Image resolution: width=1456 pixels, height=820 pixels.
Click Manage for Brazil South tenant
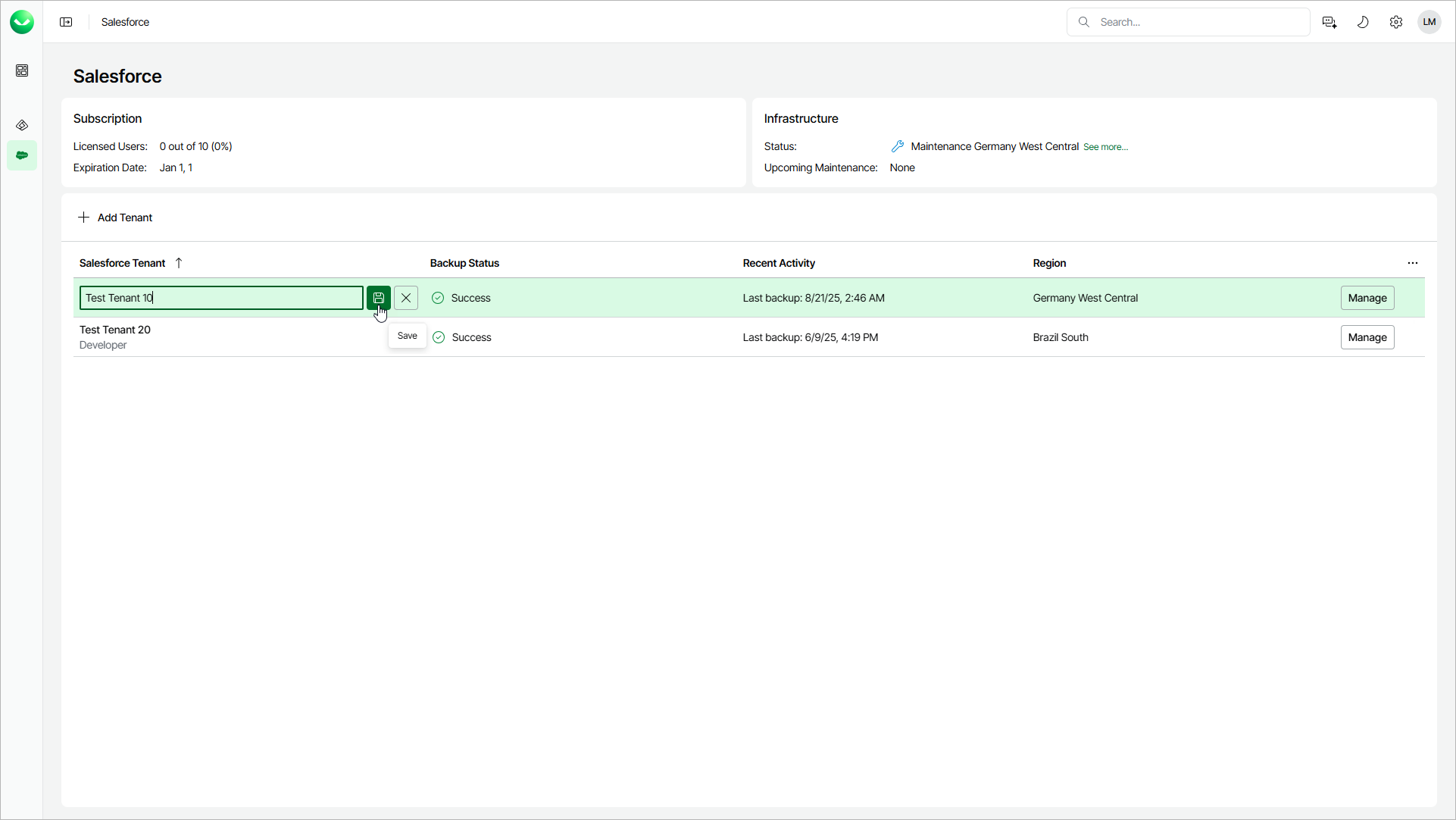pyautogui.click(x=1367, y=337)
